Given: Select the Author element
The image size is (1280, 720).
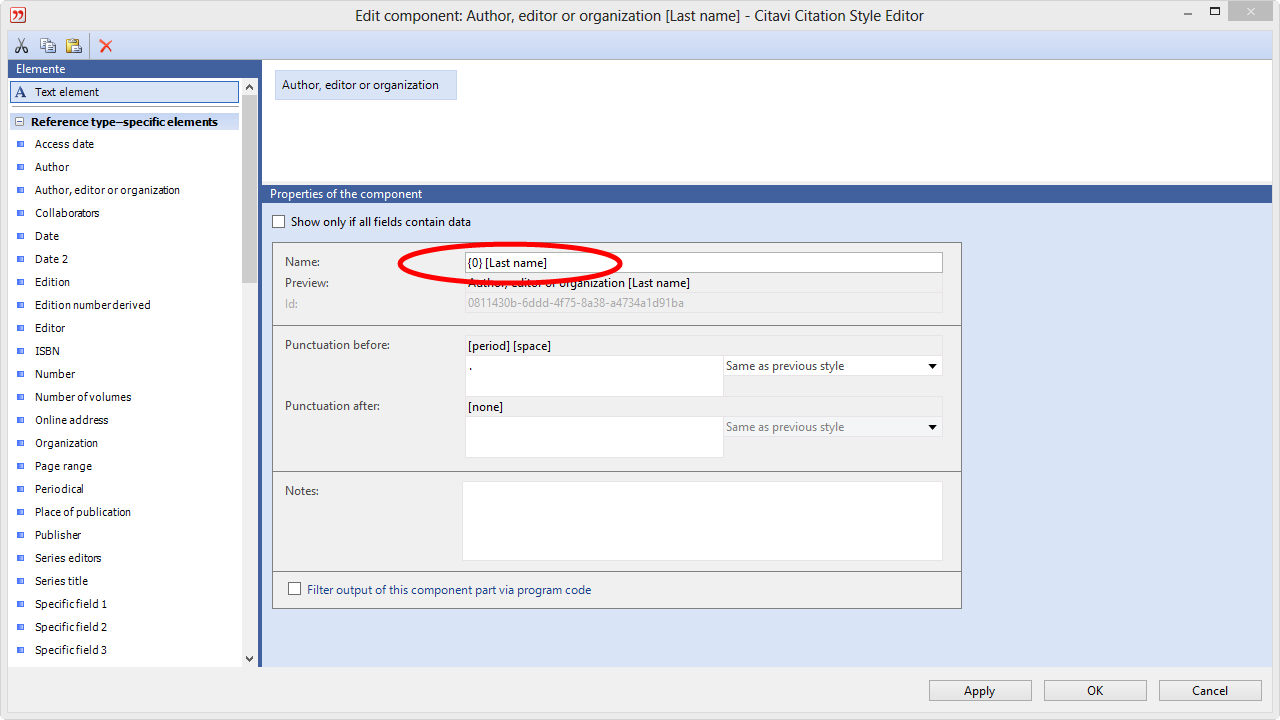Looking at the screenshot, I should [52, 167].
